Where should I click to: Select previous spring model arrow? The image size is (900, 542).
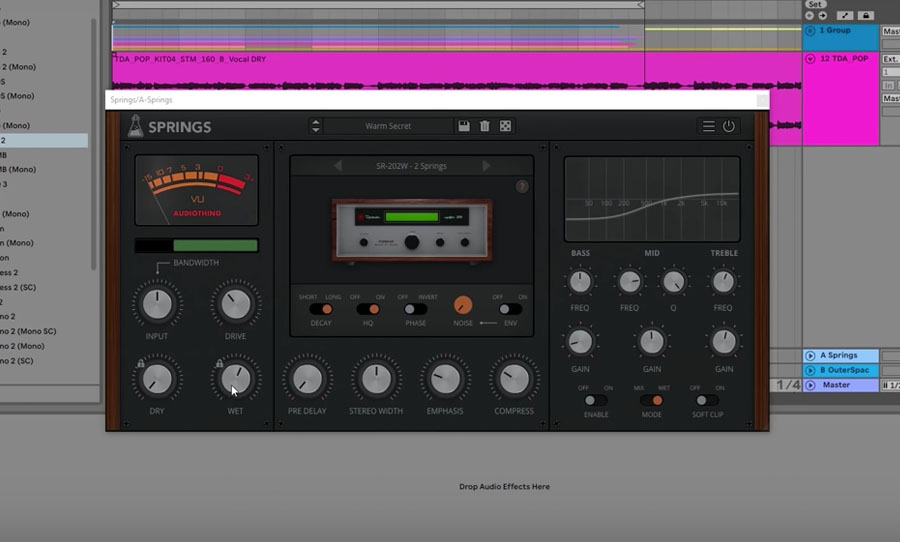click(338, 166)
